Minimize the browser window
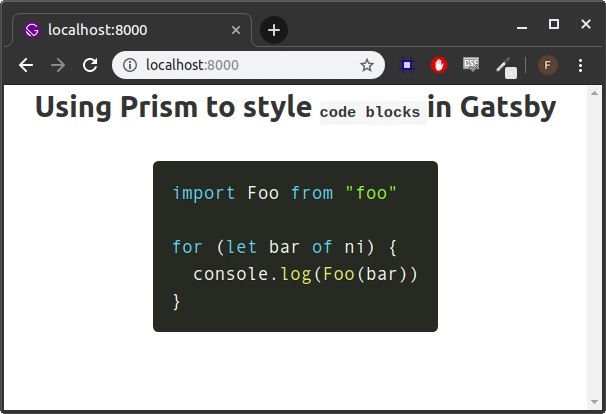The width and height of the screenshot is (606, 414). tap(522, 27)
